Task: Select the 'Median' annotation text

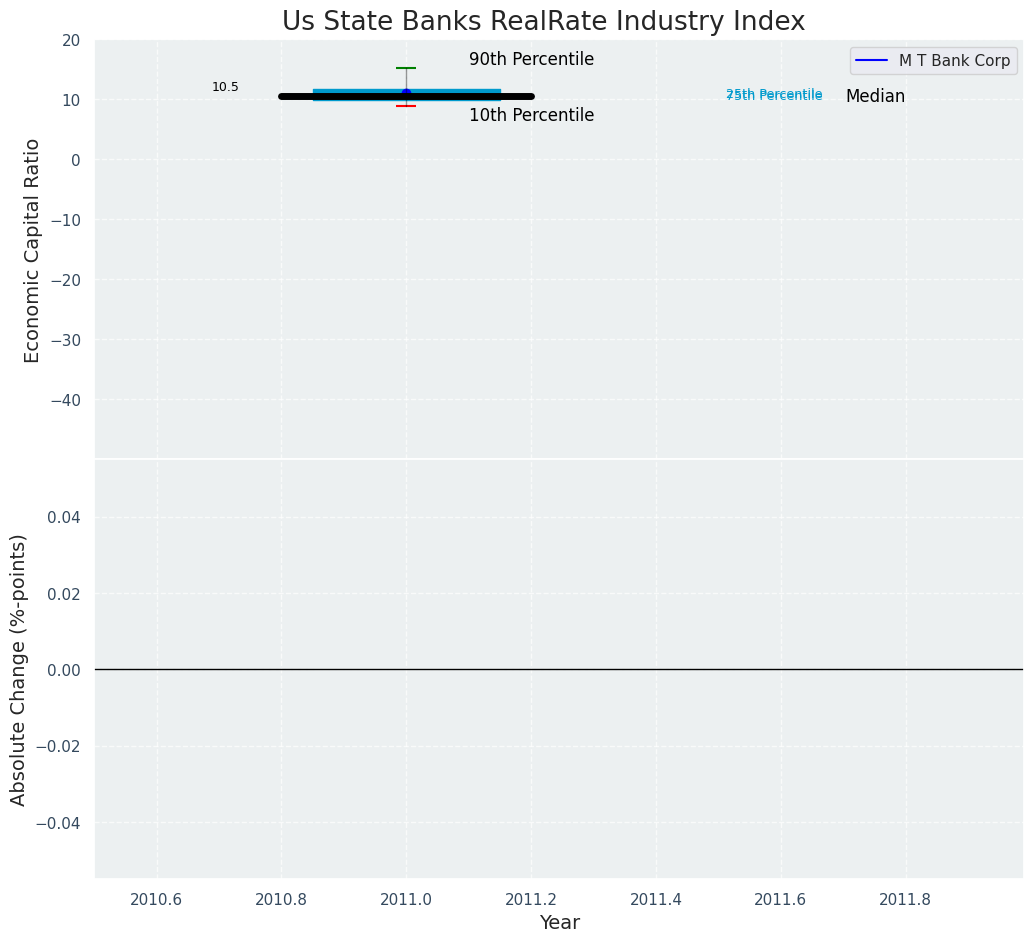Action: (875, 97)
